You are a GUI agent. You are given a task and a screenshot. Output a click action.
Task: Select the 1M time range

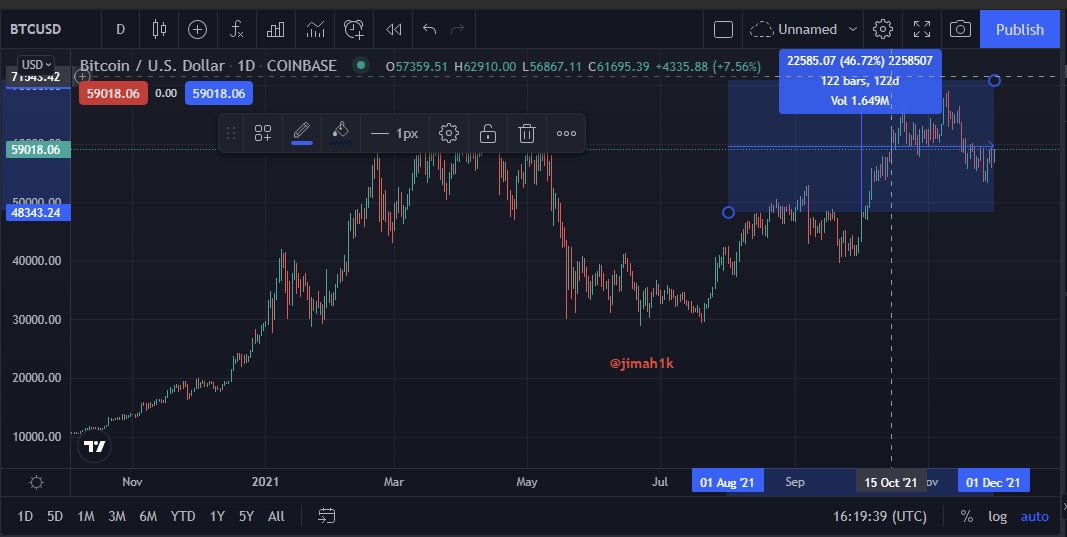click(86, 517)
